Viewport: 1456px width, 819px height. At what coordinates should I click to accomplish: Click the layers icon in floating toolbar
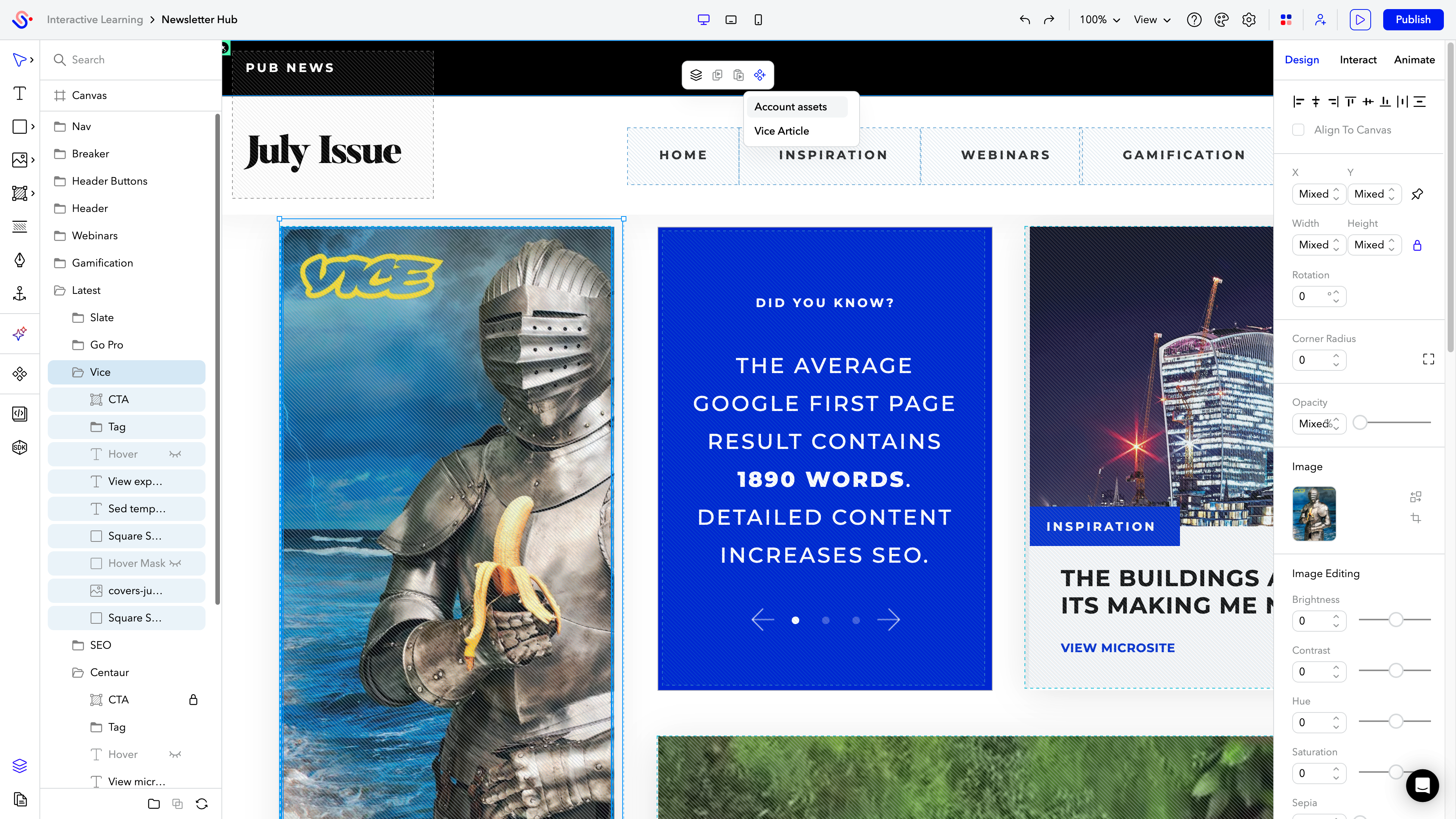pos(696,75)
